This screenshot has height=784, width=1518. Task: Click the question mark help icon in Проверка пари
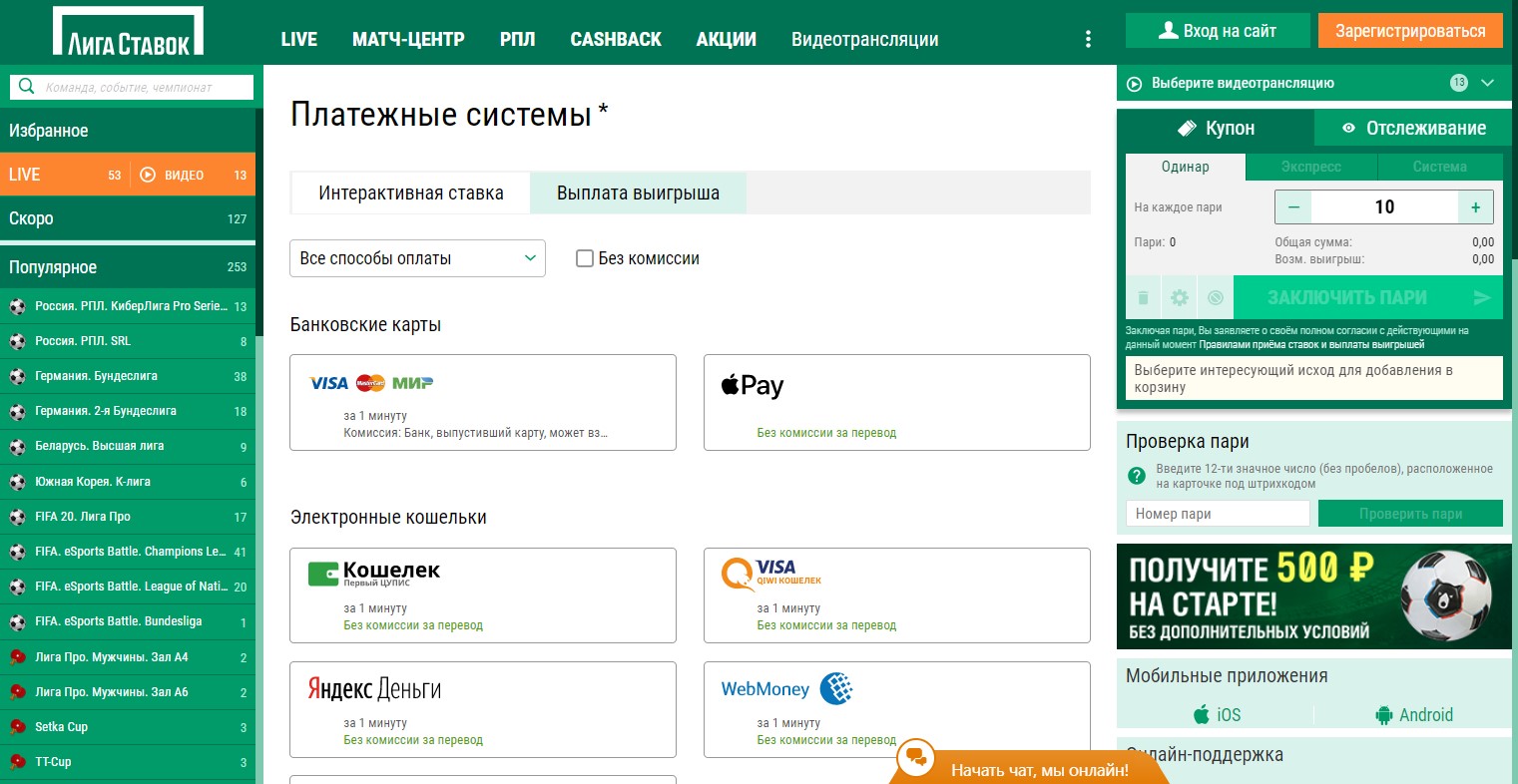tap(1136, 476)
